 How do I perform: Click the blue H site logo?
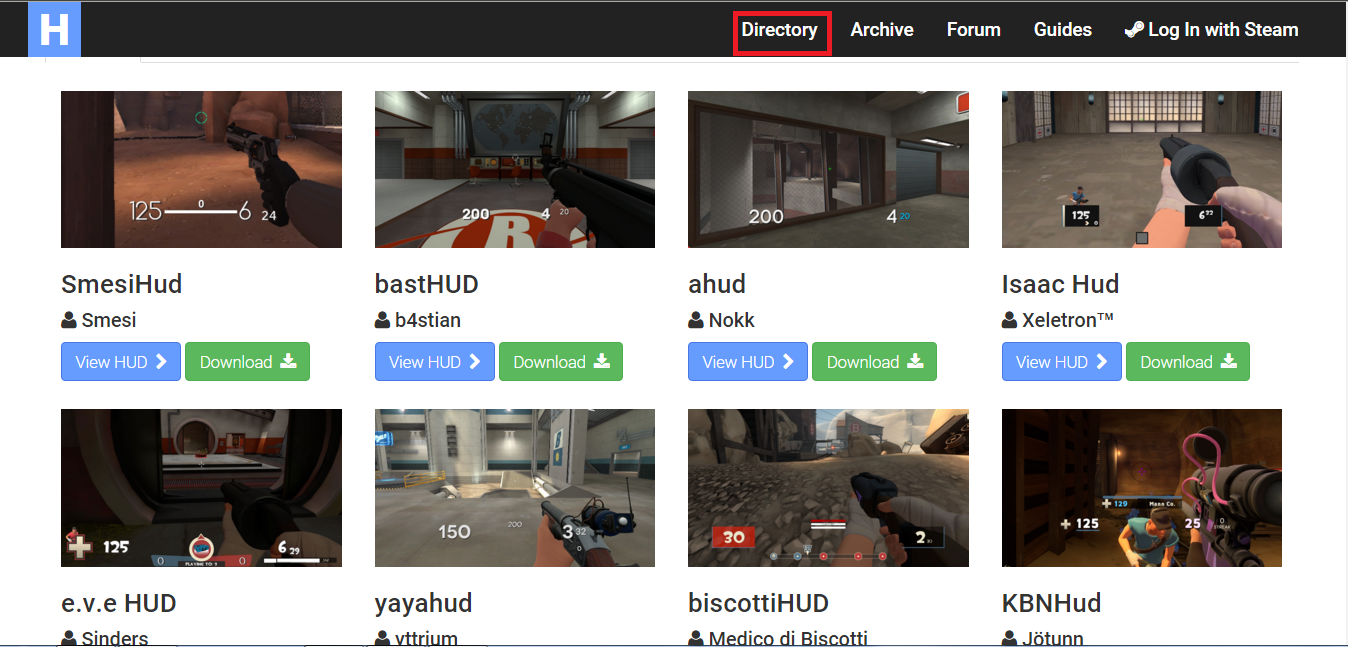click(x=54, y=29)
